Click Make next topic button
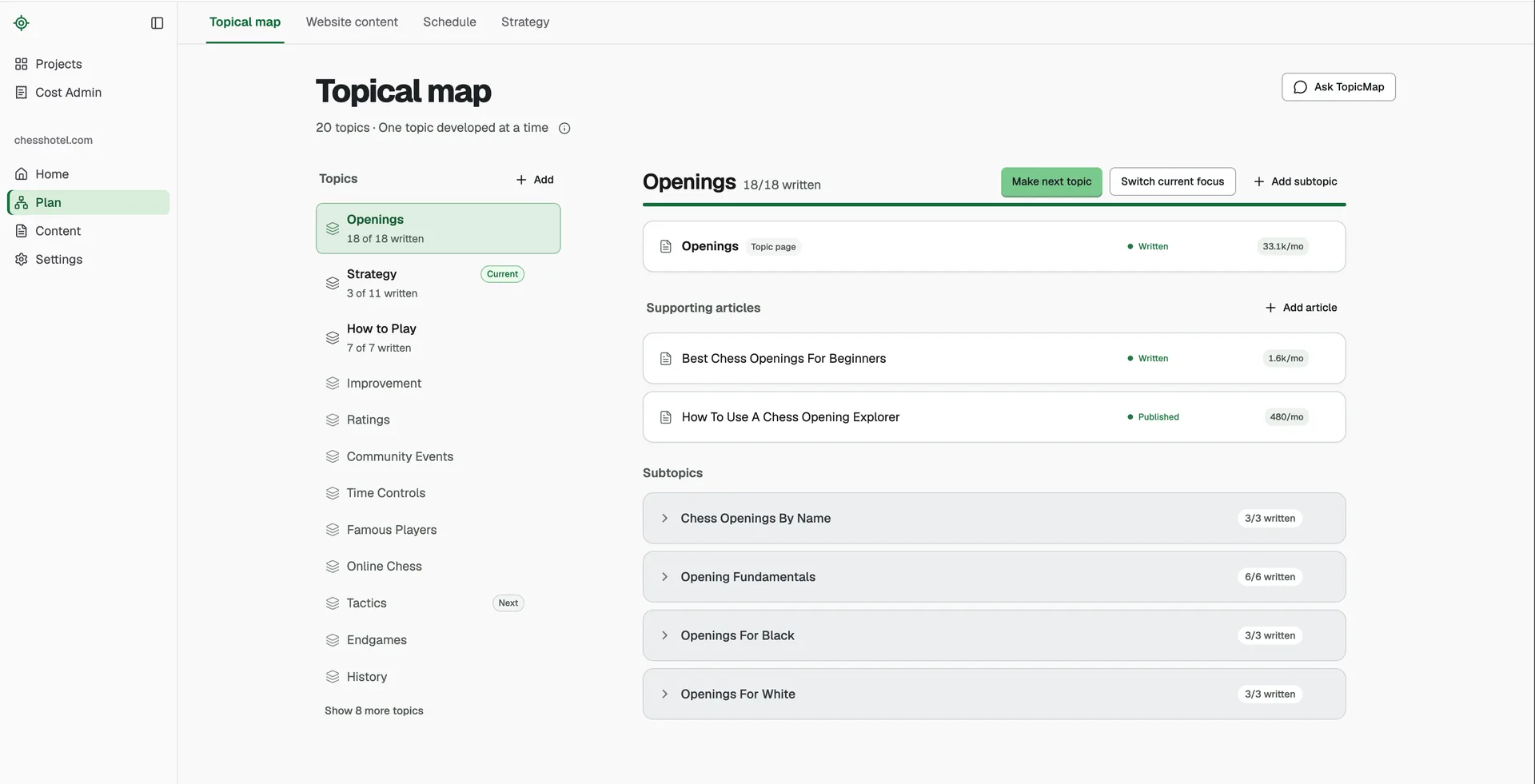1535x784 pixels. click(1051, 182)
